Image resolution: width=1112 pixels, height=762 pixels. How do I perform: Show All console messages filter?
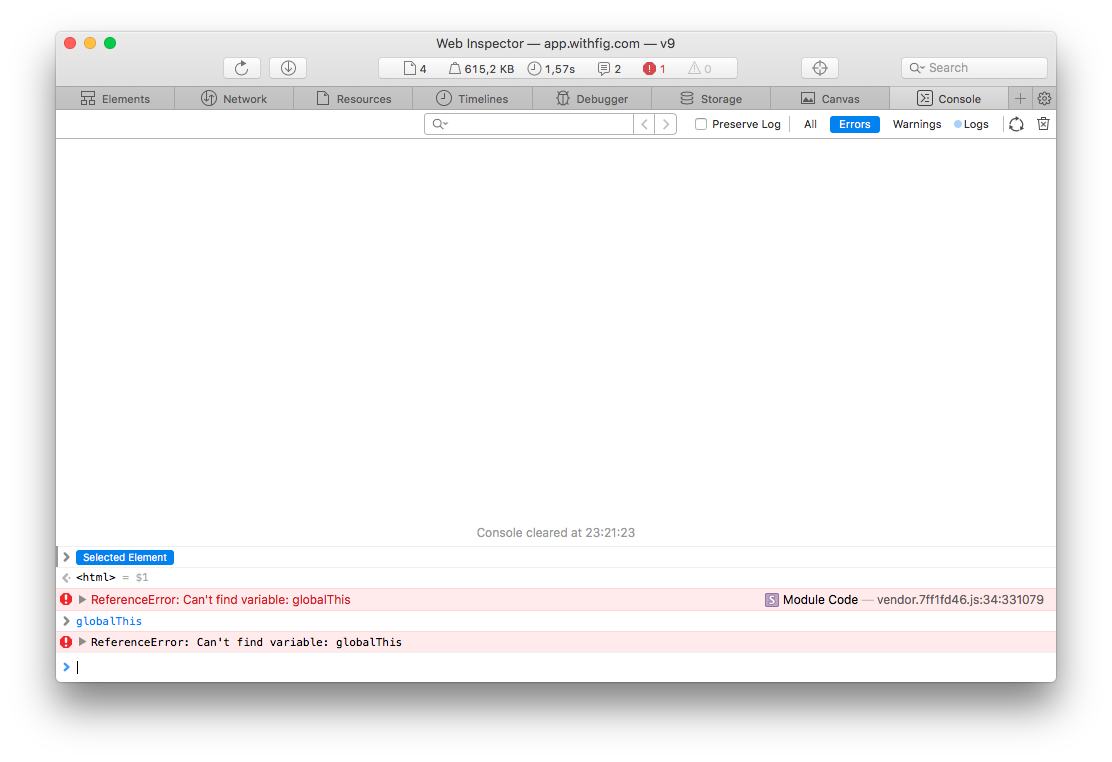point(810,123)
